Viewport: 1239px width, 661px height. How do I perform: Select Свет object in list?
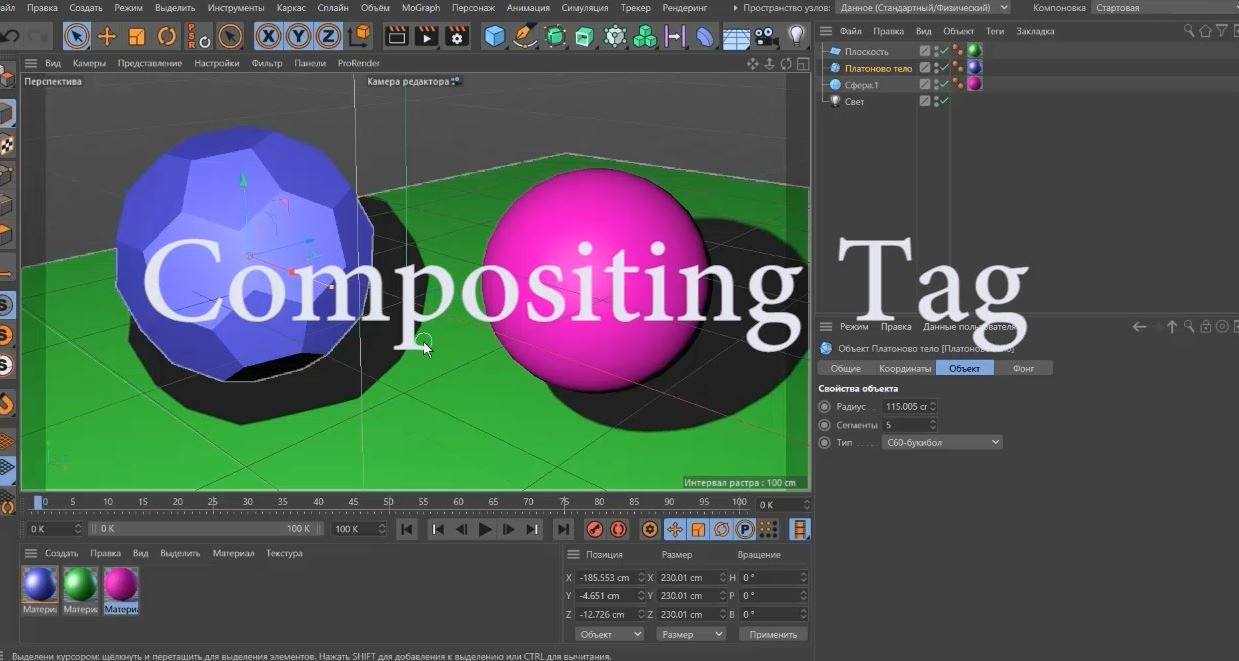point(854,102)
